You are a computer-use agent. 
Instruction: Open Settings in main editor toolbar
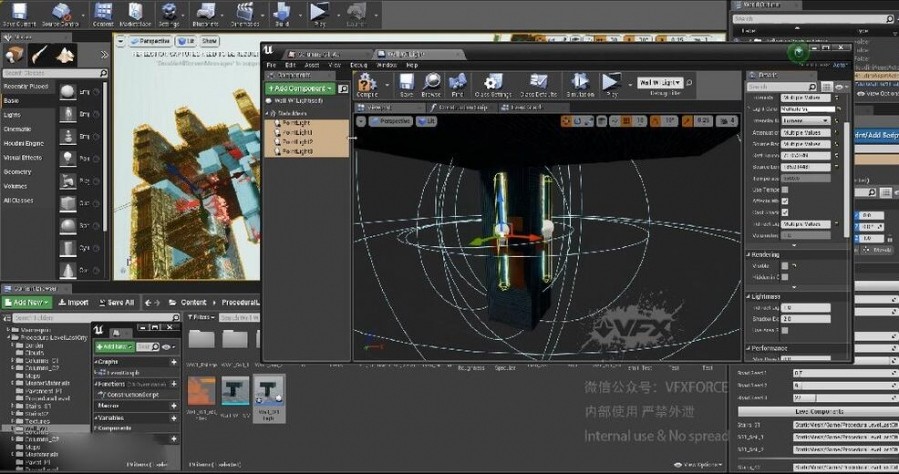pyautogui.click(x=169, y=14)
